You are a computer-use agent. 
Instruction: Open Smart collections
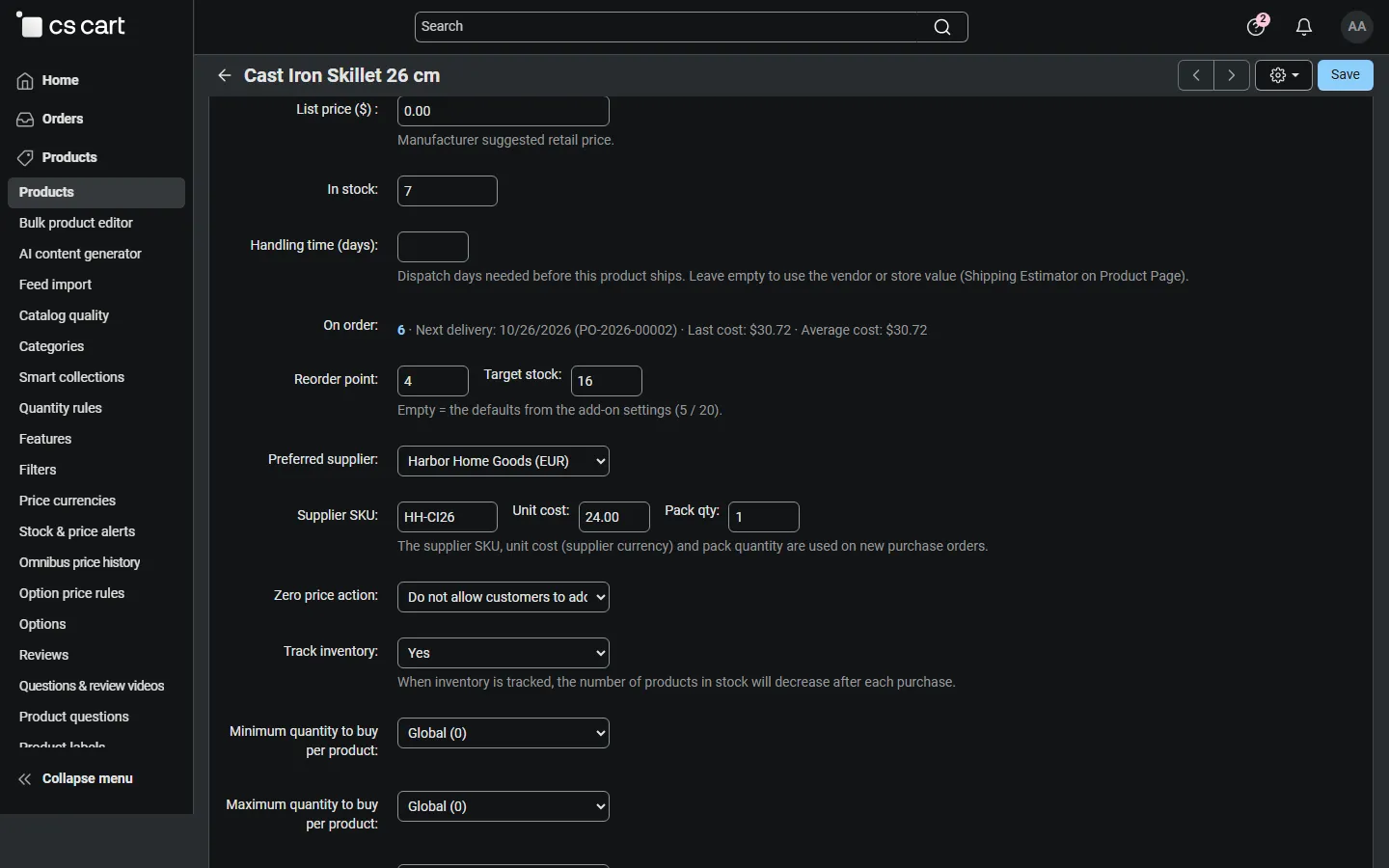tap(71, 378)
